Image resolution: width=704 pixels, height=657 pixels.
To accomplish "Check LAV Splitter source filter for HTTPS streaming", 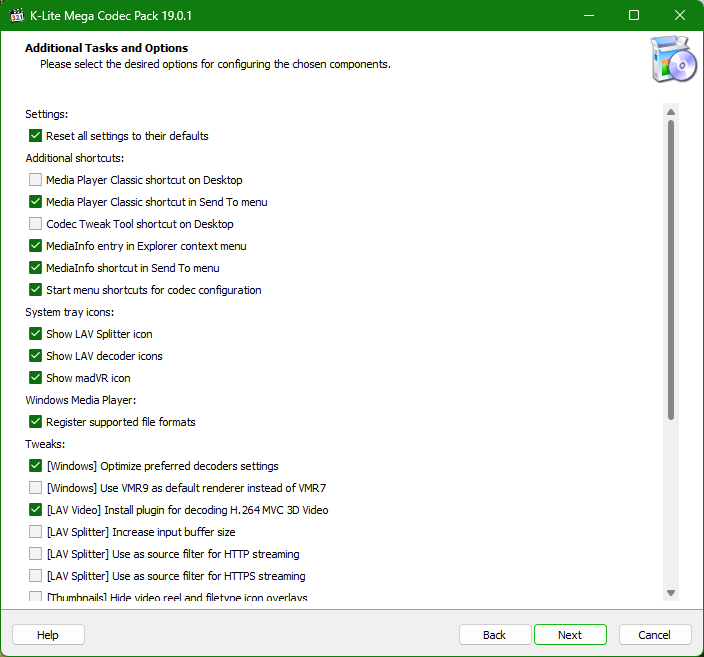I will coord(35,576).
